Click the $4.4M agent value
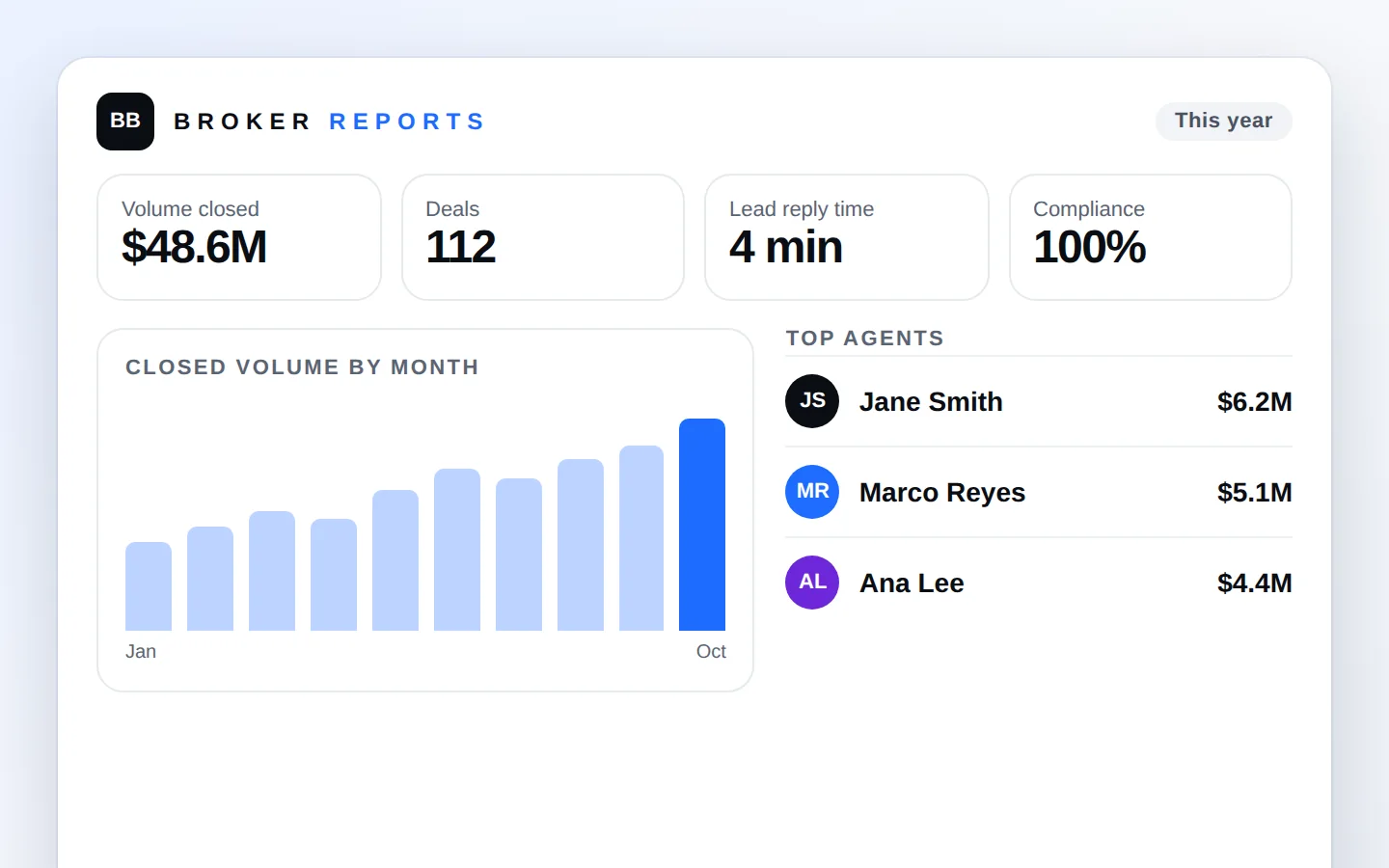 (x=1254, y=583)
